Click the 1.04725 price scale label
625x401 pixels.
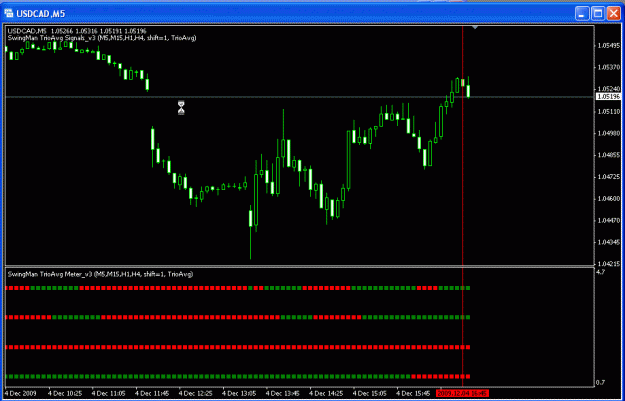click(x=608, y=176)
